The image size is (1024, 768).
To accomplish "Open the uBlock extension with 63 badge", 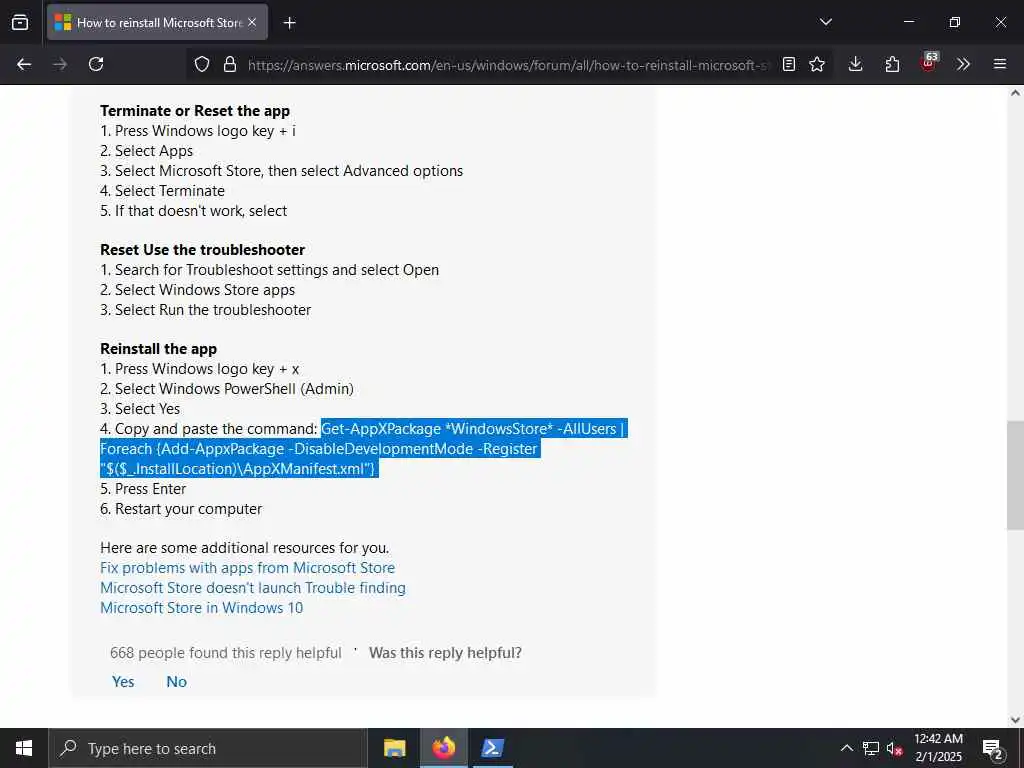I will 929,63.
